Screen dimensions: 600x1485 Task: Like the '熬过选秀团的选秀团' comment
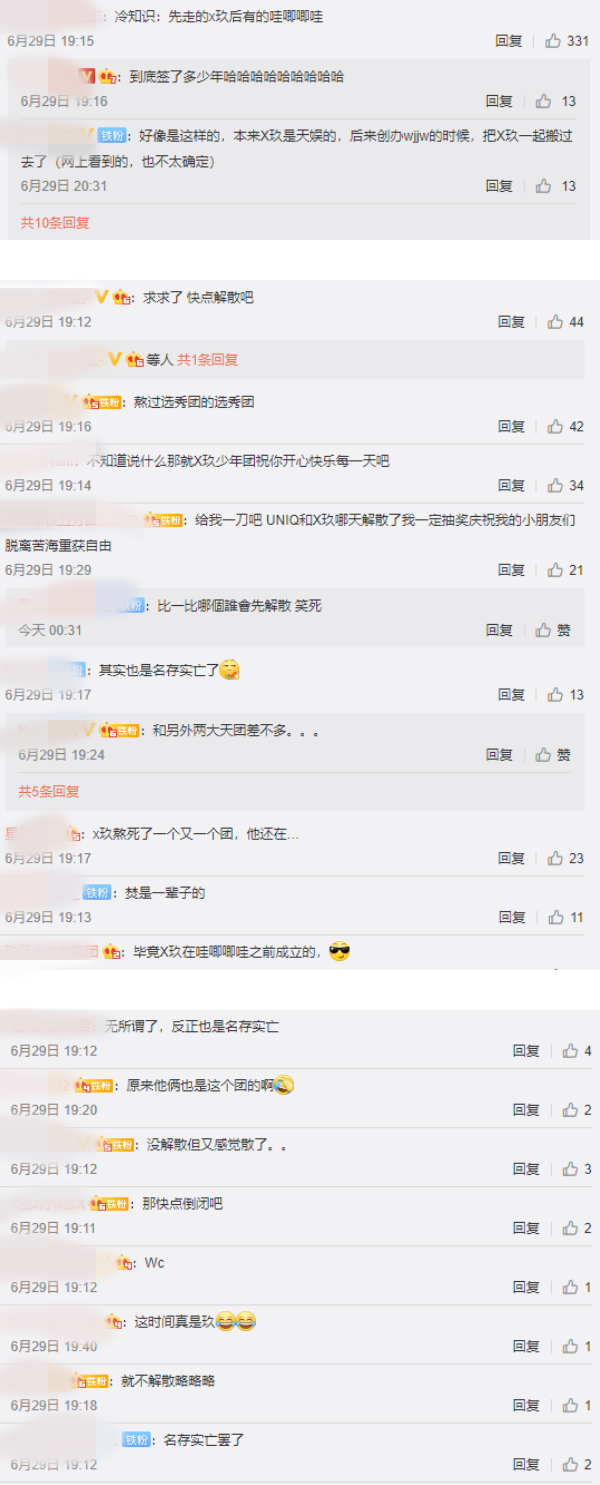point(566,426)
